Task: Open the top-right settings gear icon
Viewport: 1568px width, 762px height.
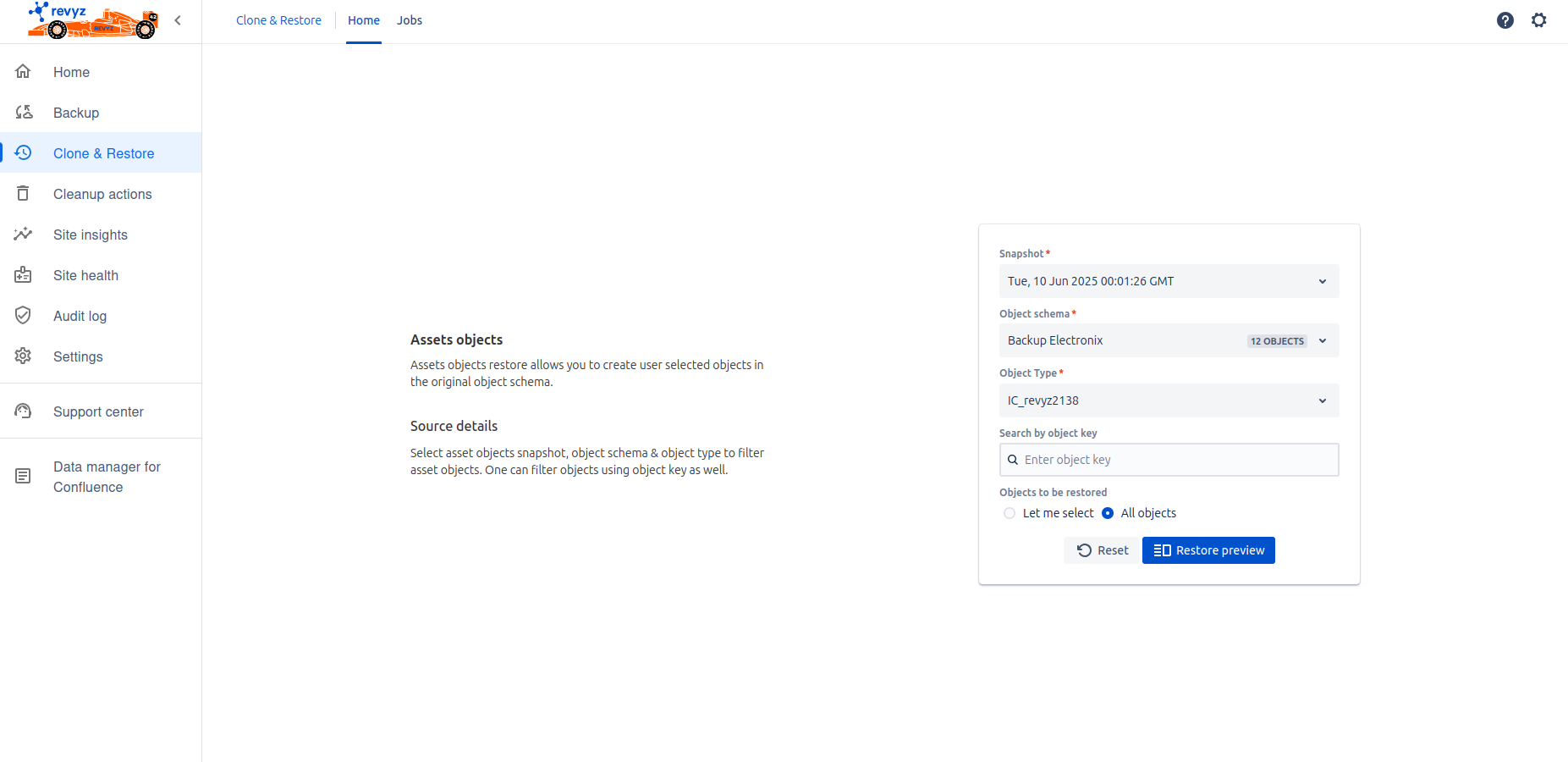Action: pyautogui.click(x=1538, y=20)
